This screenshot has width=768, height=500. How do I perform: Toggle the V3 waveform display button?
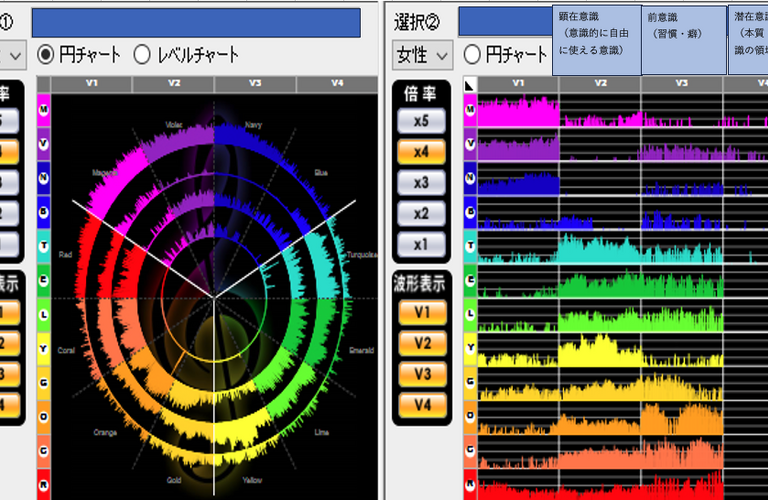pos(423,374)
